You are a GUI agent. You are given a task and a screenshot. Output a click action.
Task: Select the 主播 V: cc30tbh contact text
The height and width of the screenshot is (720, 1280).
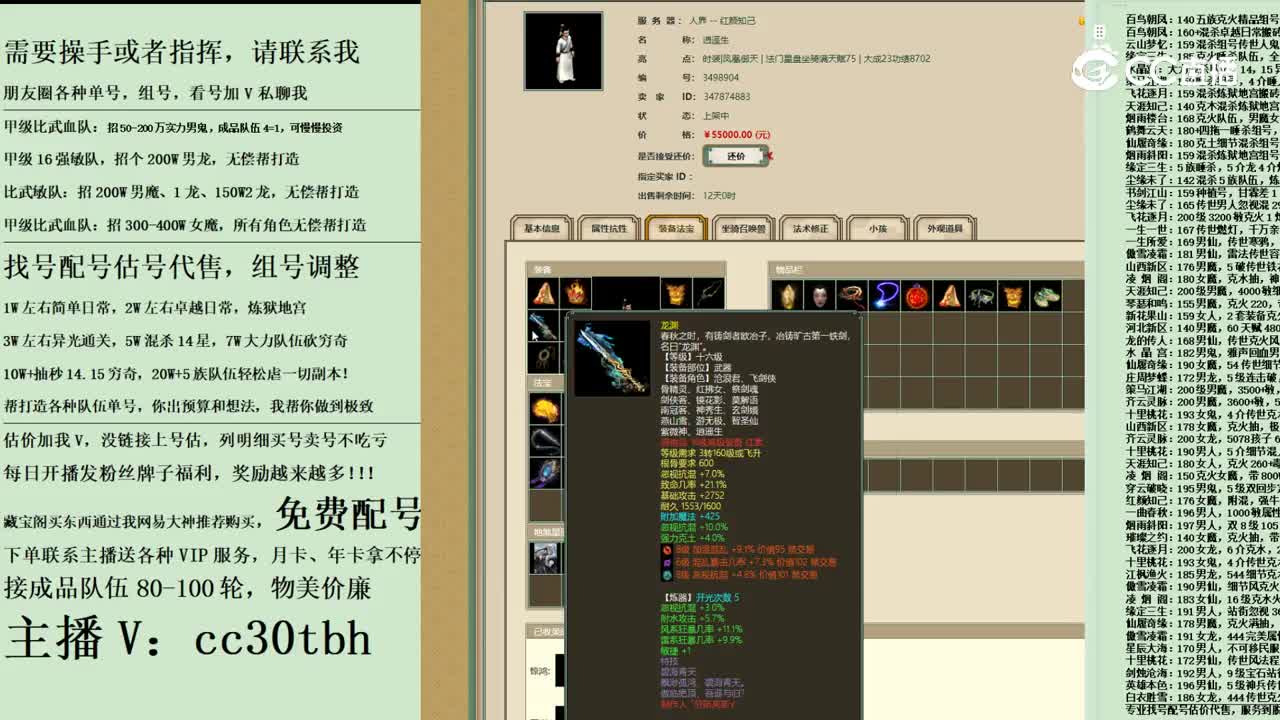point(188,638)
